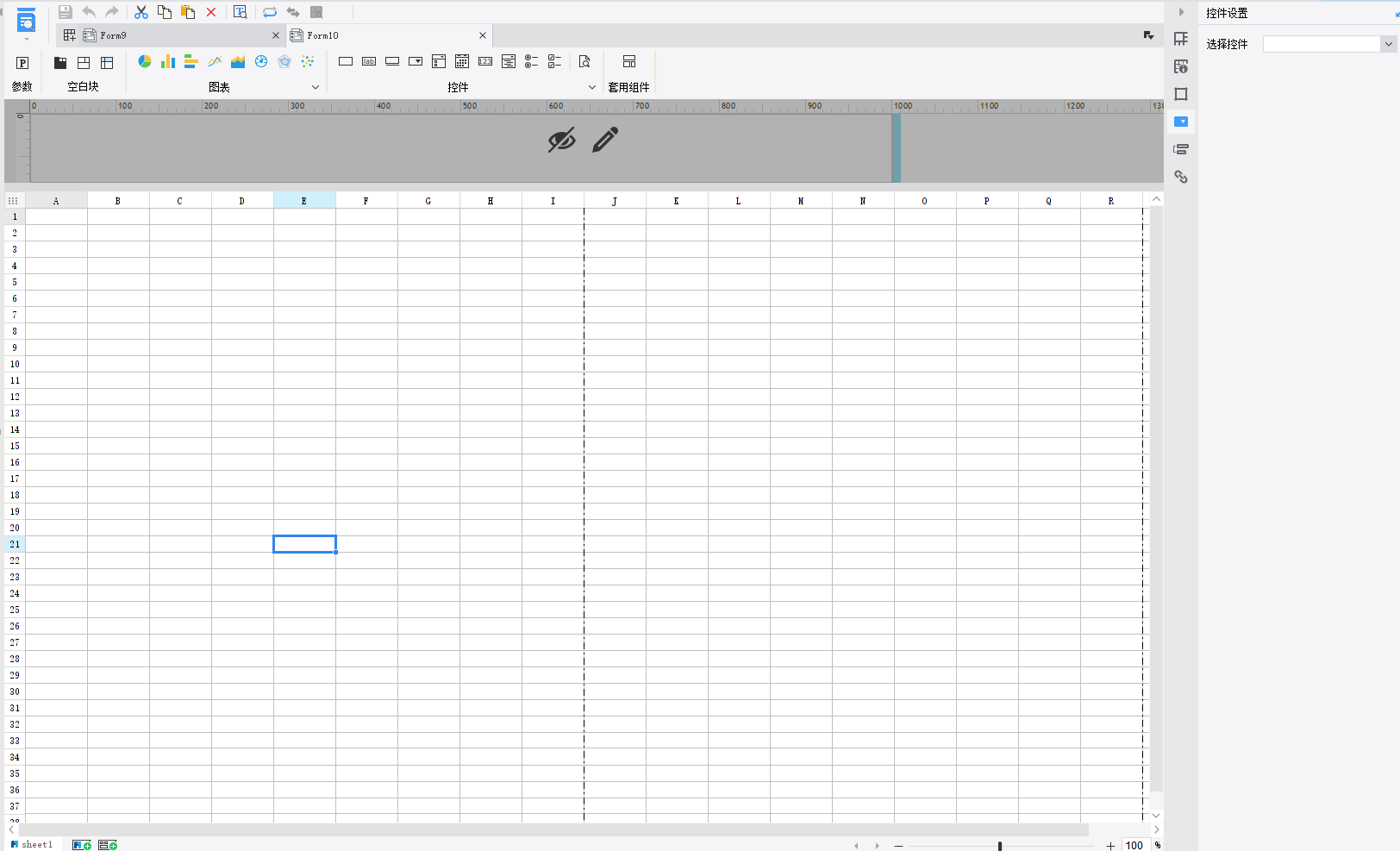Insert radio button group widget
Viewport: 1400px width, 851px height.
click(x=532, y=61)
